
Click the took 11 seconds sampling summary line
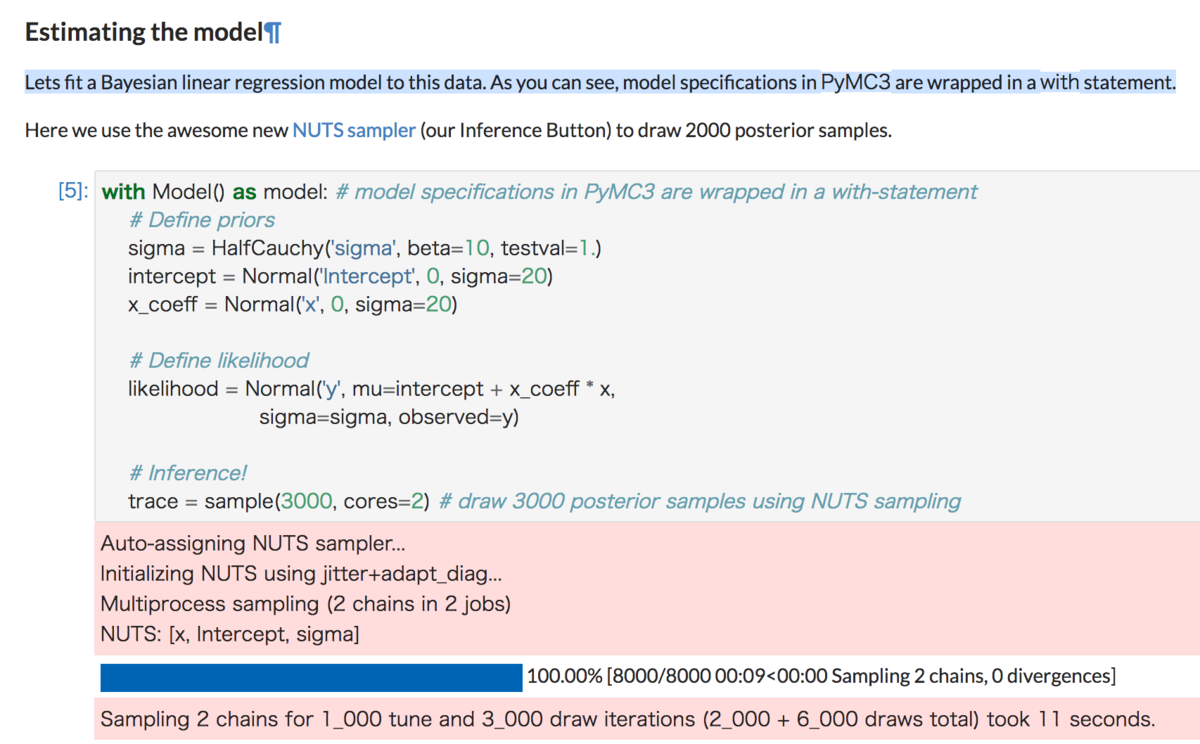(x=628, y=719)
